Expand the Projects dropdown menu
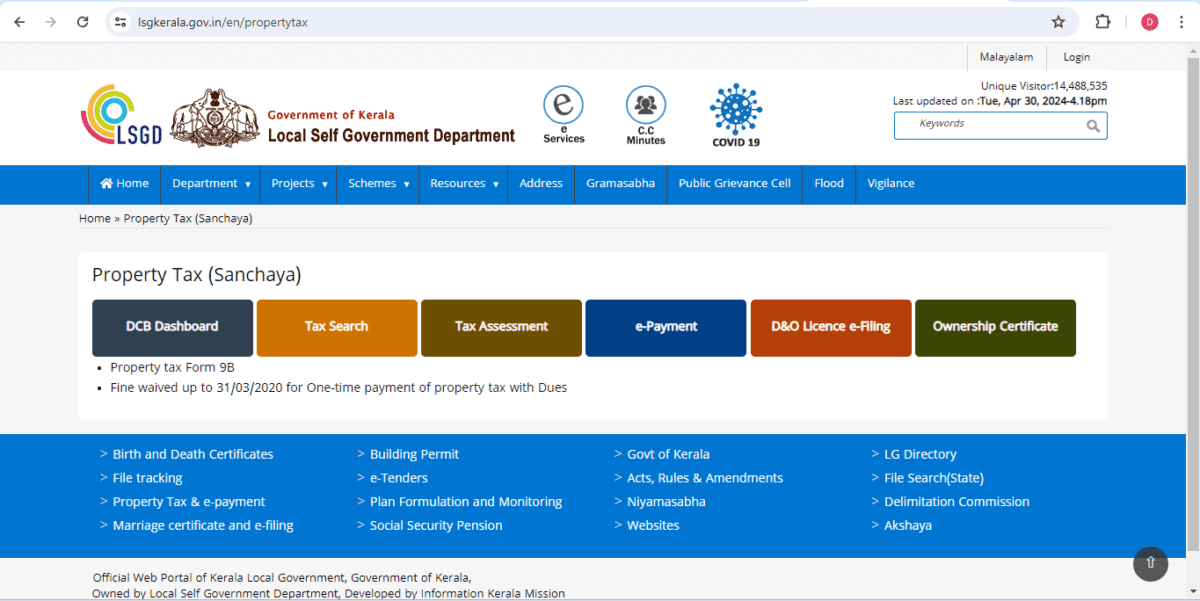 pyautogui.click(x=299, y=184)
